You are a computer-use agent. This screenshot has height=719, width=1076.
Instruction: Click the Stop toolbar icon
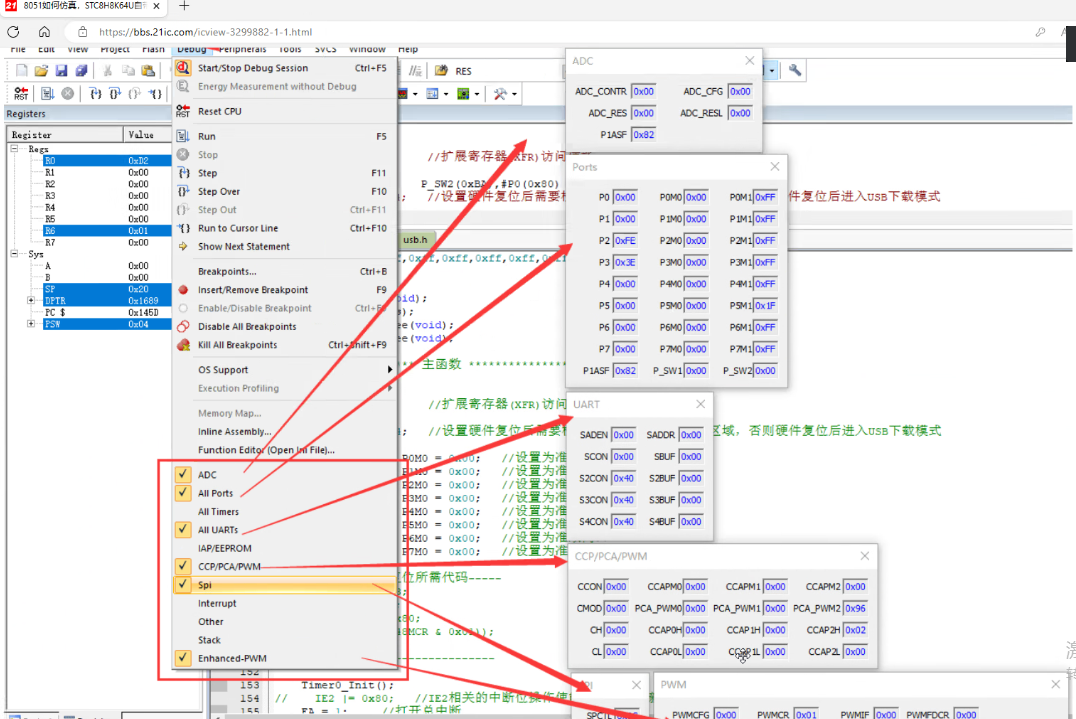(x=67, y=93)
